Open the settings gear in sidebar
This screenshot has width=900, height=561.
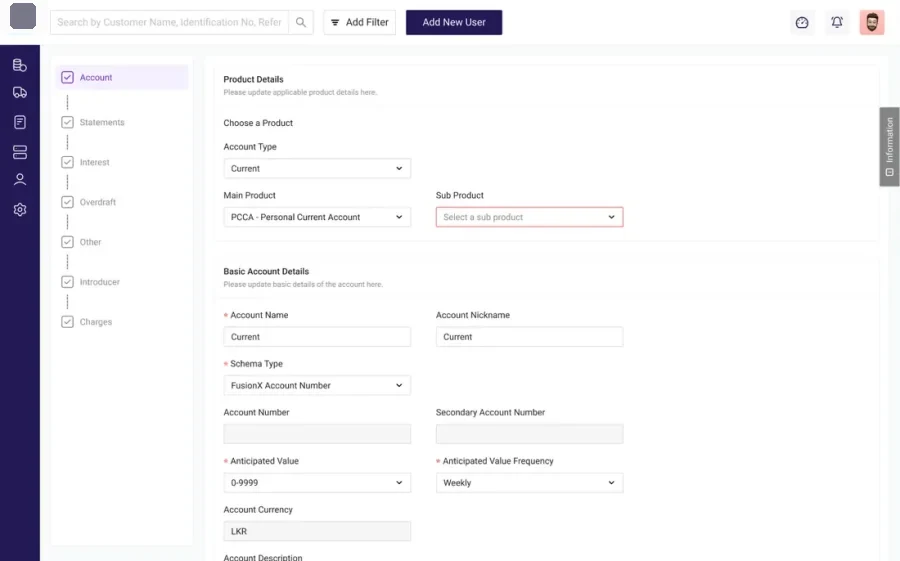(x=20, y=210)
